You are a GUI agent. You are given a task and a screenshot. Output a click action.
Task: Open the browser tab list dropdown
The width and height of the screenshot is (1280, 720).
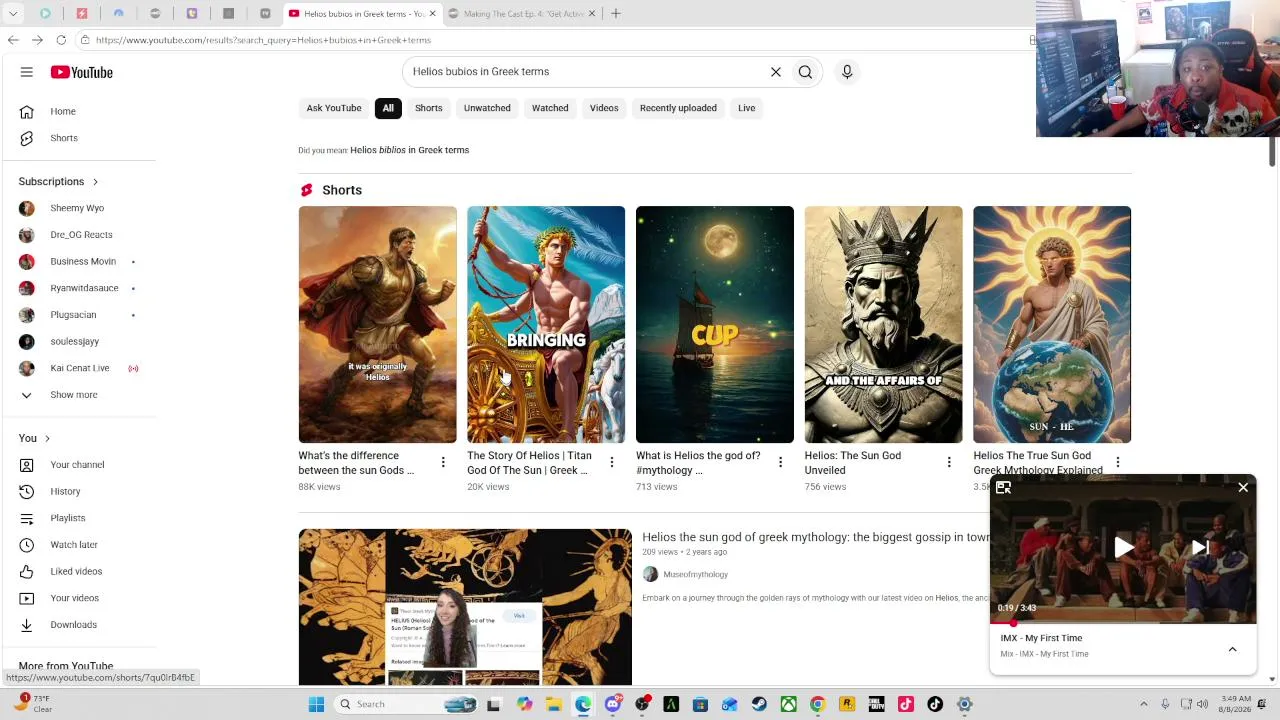(x=13, y=14)
